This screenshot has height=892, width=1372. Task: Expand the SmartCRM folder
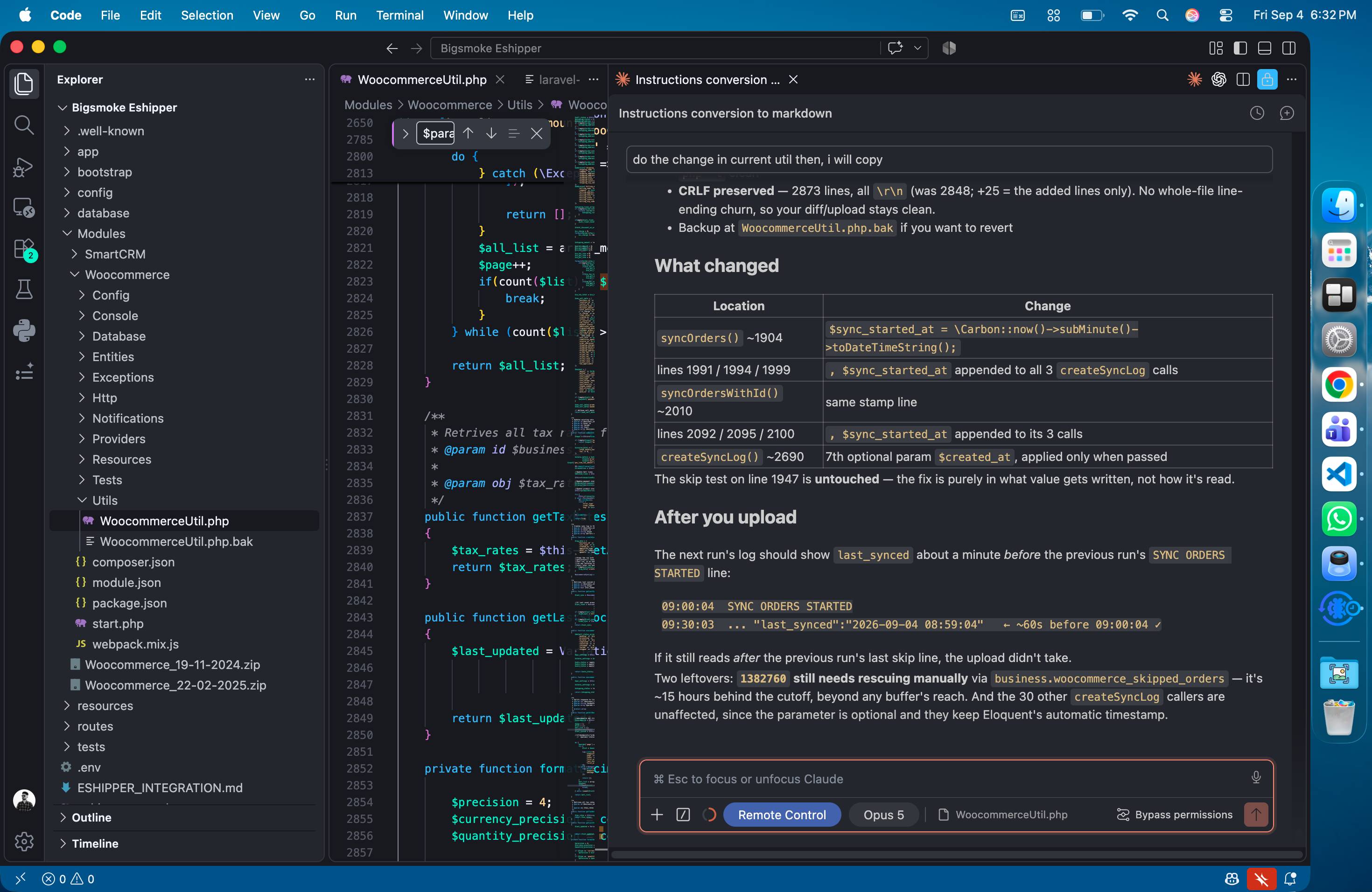click(115, 254)
